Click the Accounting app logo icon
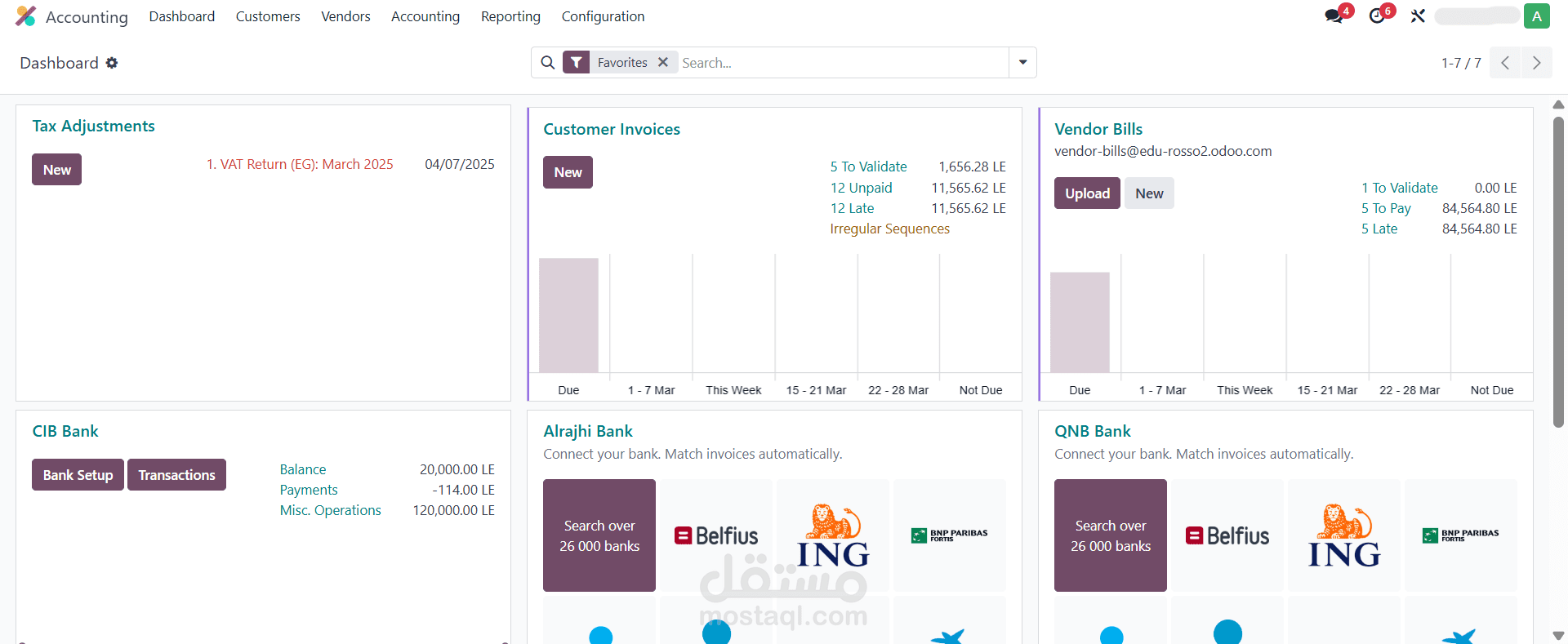This screenshot has width=1568, height=644. tap(25, 16)
